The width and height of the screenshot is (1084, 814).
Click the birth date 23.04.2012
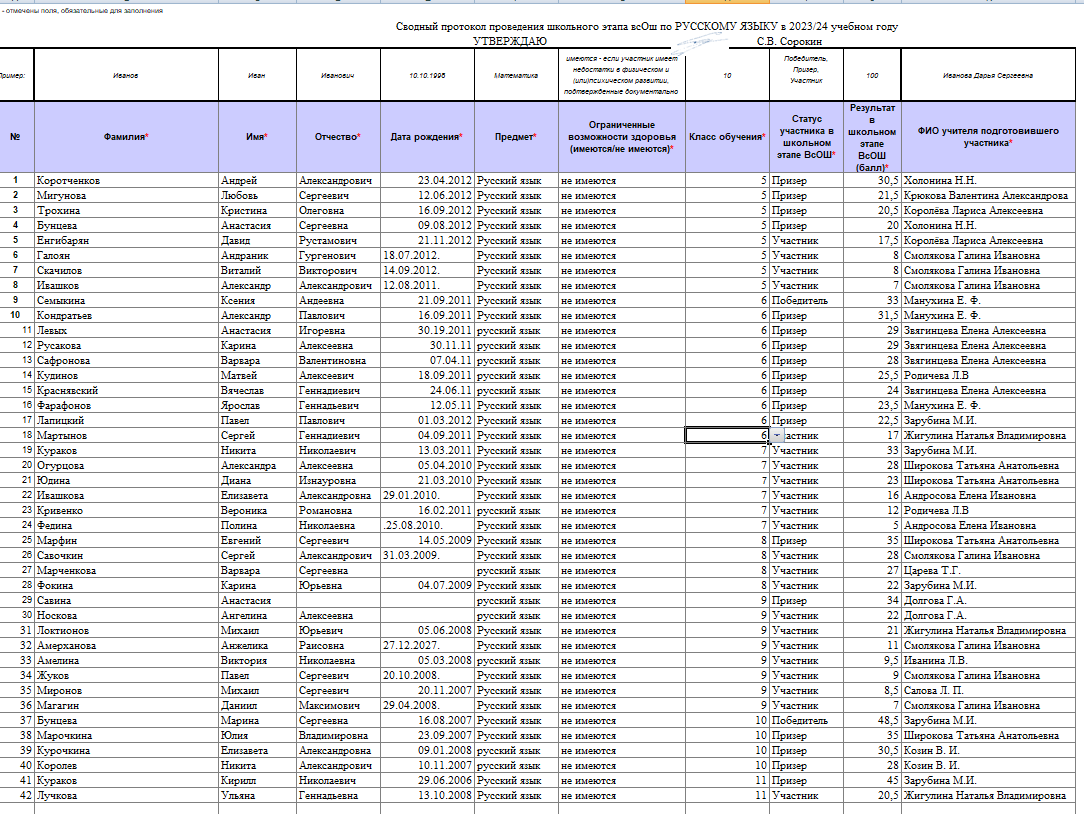point(445,181)
